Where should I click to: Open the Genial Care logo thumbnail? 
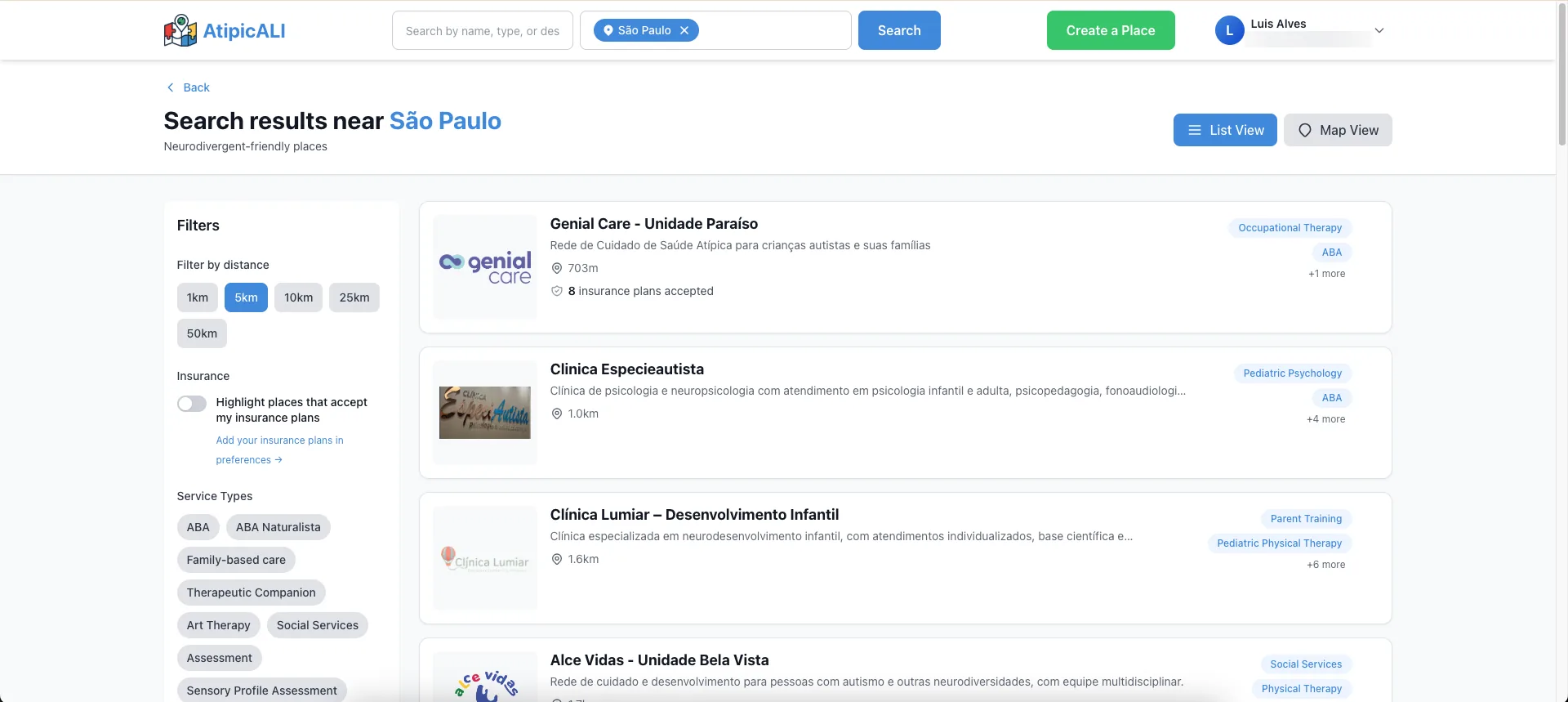[x=485, y=267]
